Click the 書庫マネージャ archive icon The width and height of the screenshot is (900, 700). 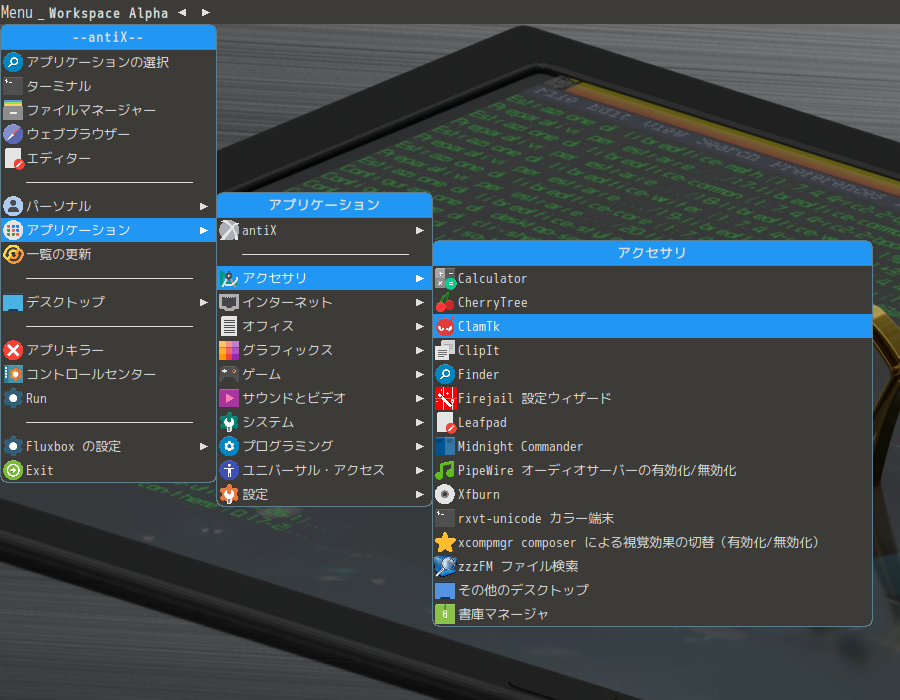pyautogui.click(x=445, y=615)
